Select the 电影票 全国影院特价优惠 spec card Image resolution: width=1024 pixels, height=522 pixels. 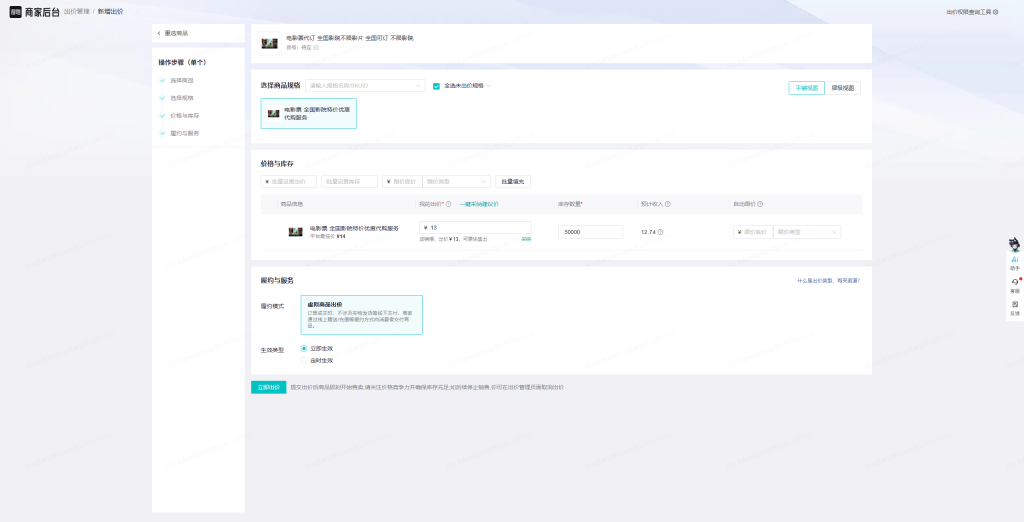(x=308, y=114)
